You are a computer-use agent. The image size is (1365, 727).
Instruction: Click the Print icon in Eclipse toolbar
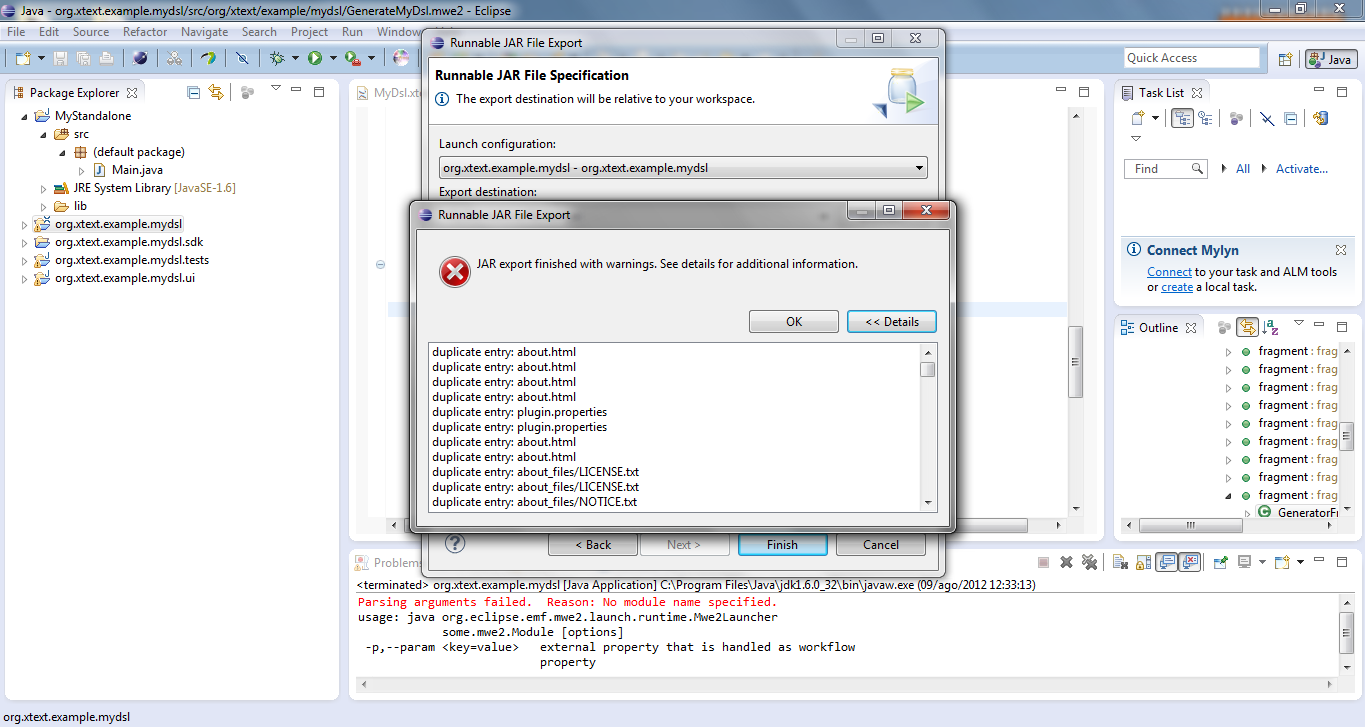point(106,59)
